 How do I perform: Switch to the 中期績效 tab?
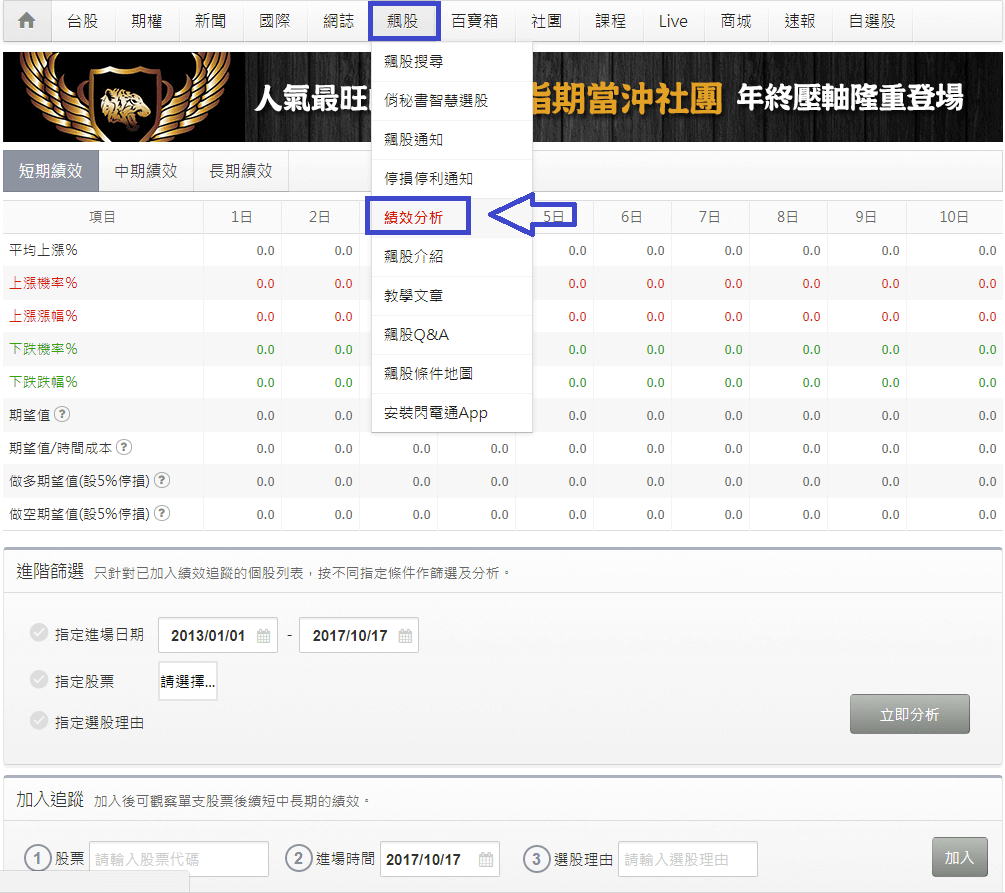[146, 171]
